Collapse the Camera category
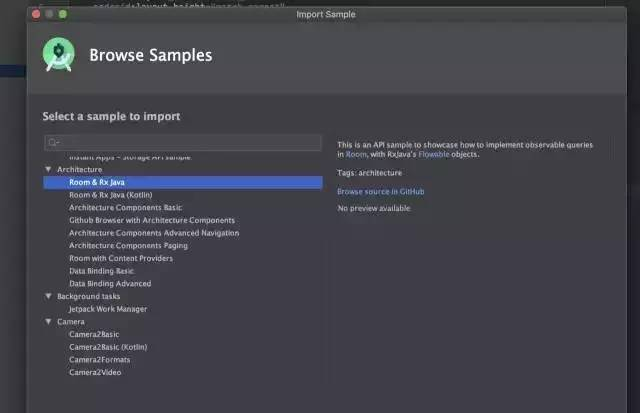 [x=47, y=322]
